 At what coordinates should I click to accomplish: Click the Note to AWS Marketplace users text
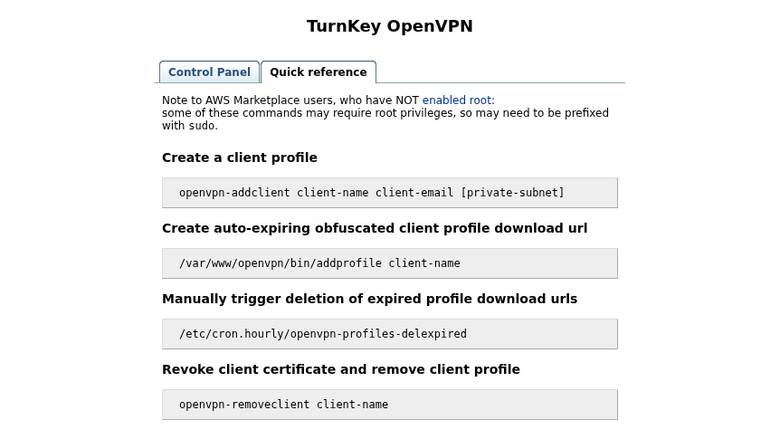click(385, 113)
